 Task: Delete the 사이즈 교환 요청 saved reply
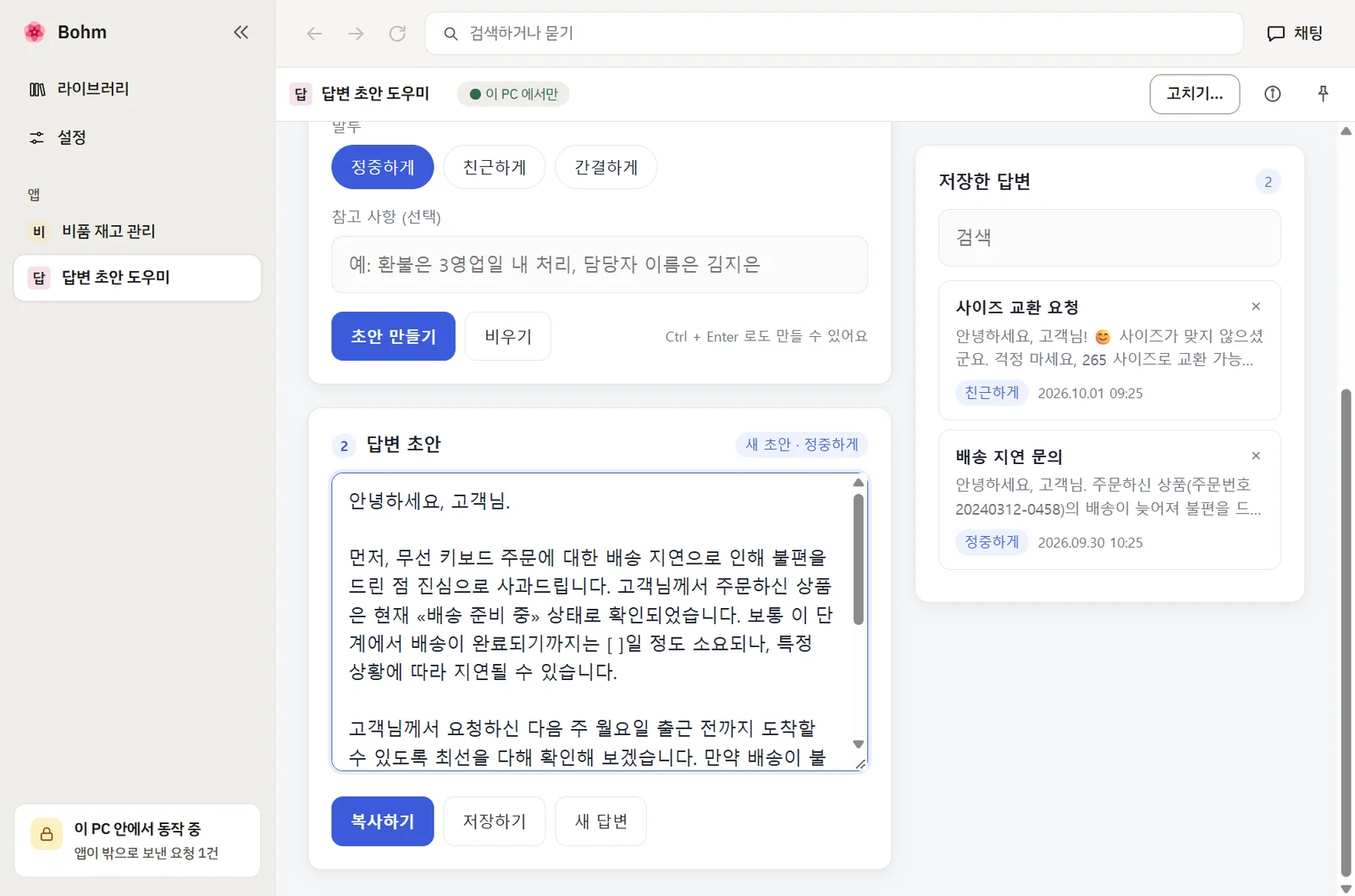click(x=1256, y=307)
